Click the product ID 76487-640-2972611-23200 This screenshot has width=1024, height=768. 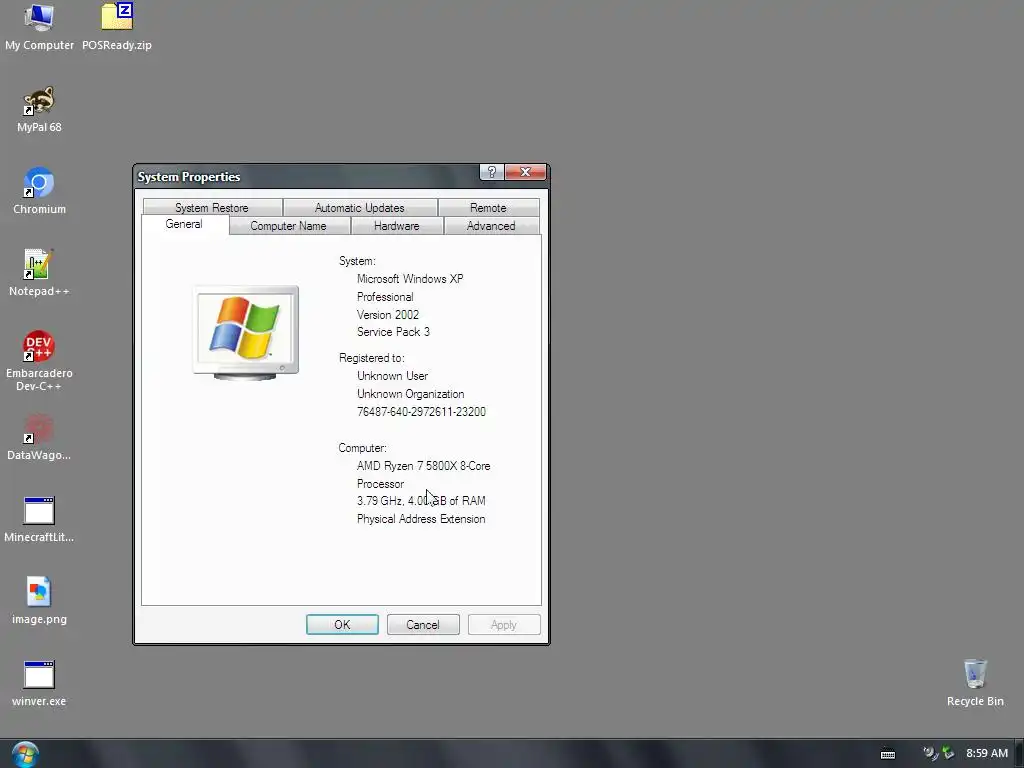click(x=421, y=412)
